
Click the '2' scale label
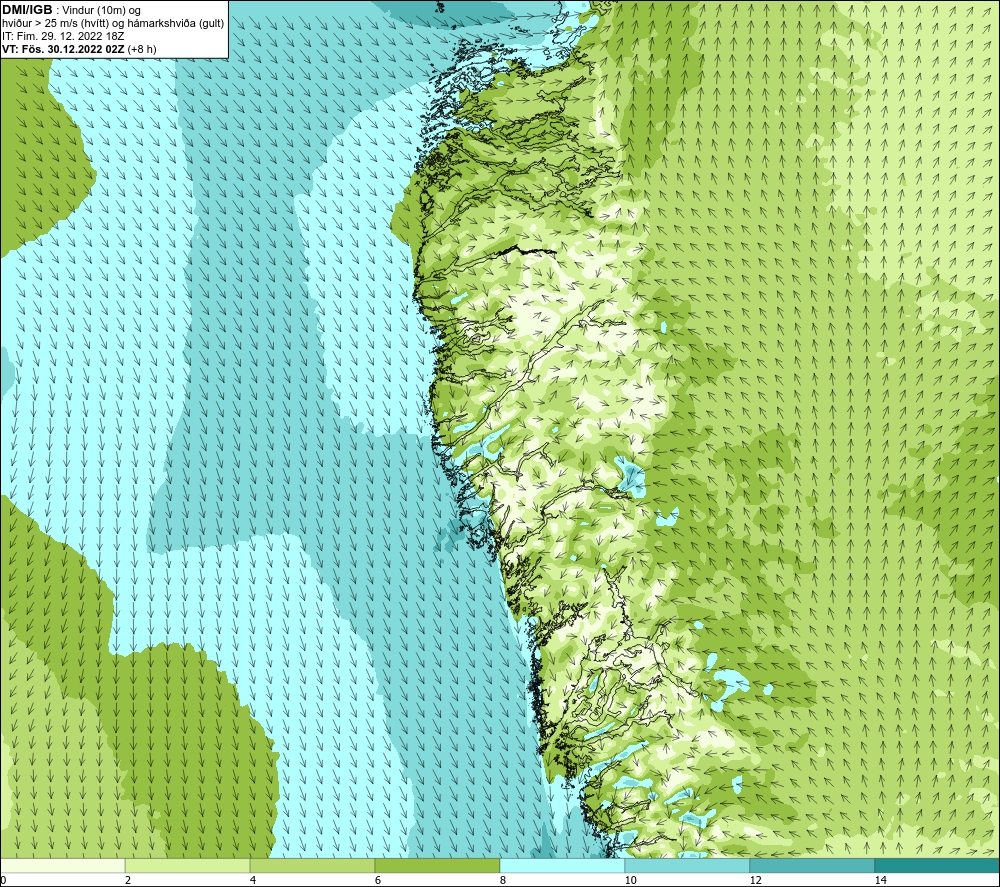click(x=128, y=881)
